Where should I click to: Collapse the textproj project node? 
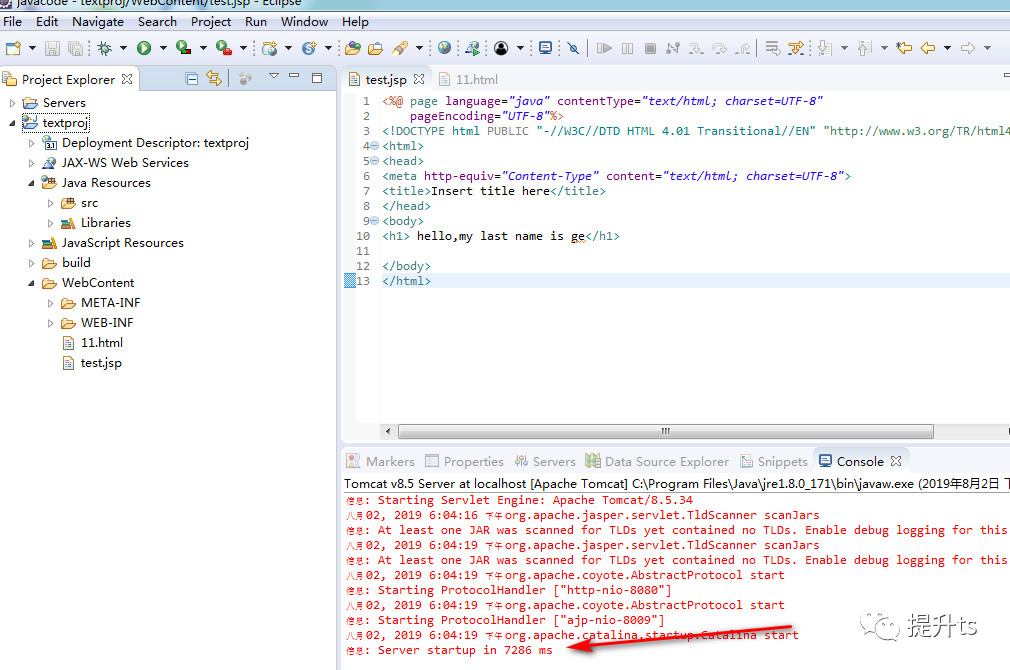(x=12, y=123)
